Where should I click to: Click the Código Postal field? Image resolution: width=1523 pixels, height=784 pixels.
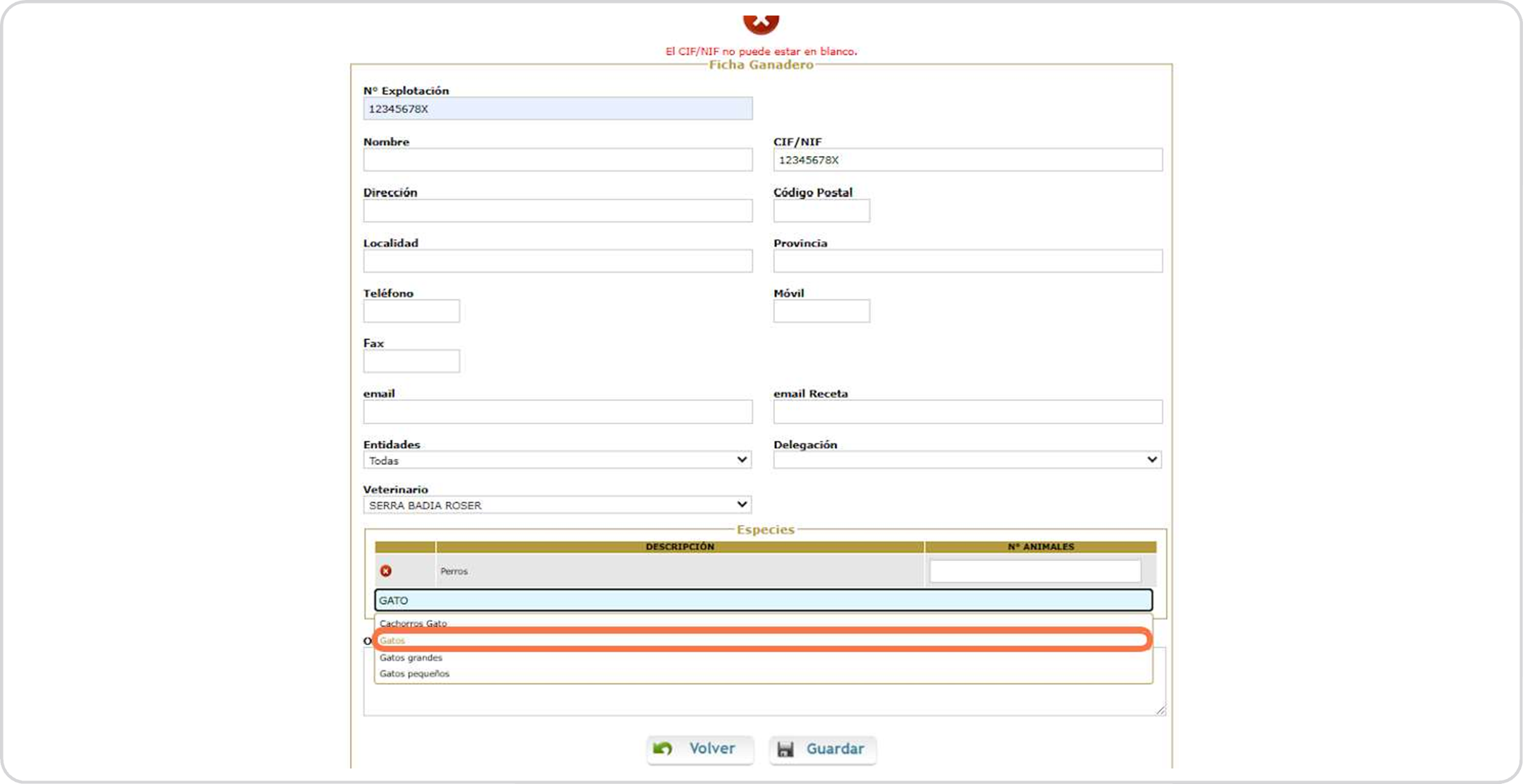tap(821, 210)
